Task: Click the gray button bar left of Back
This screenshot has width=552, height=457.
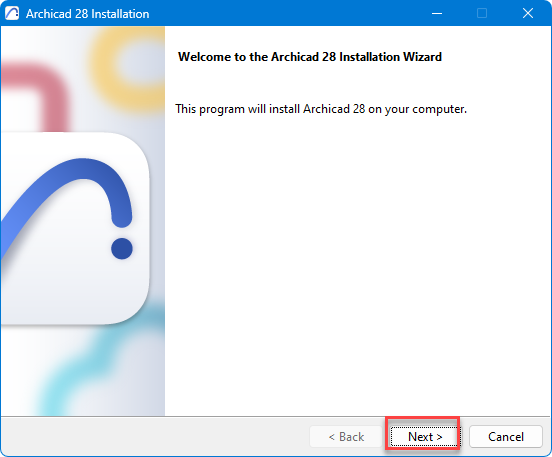Action: (x=155, y=437)
